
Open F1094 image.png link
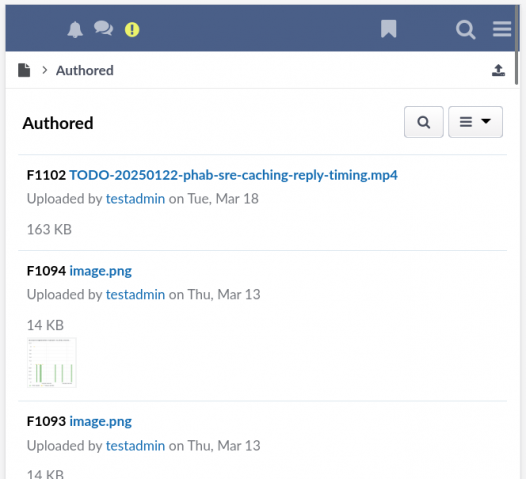(x=101, y=271)
